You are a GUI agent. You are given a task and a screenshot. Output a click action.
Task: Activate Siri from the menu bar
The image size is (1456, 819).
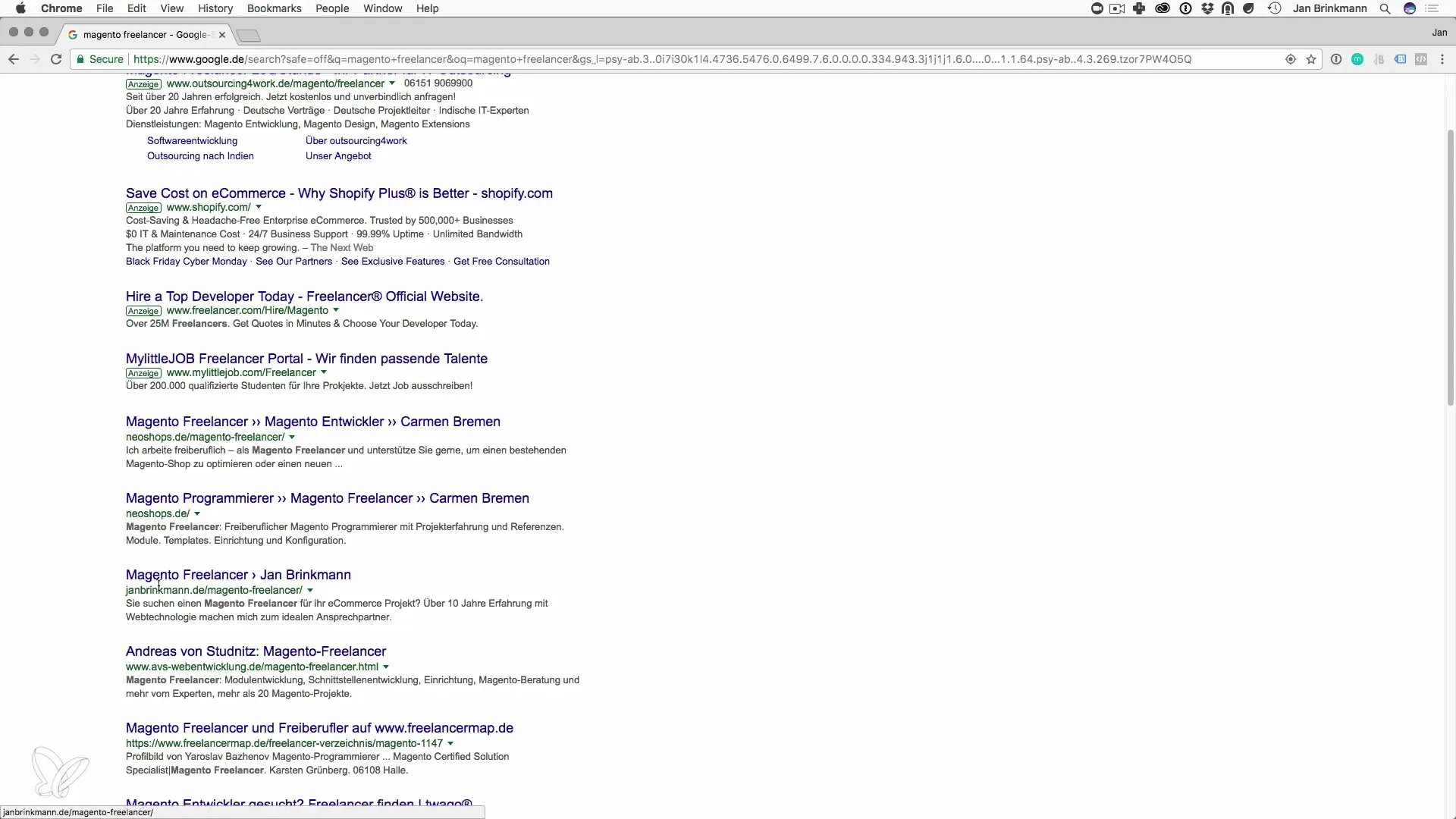(x=1410, y=8)
